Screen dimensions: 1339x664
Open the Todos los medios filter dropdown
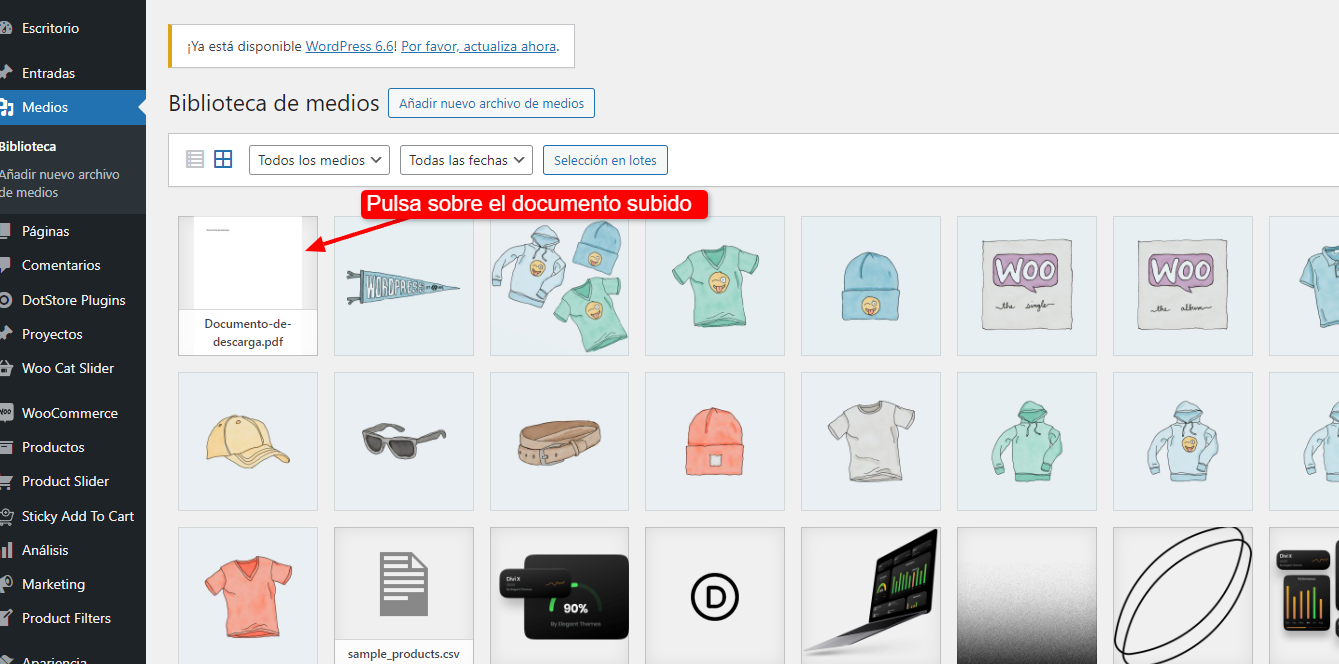[320, 160]
